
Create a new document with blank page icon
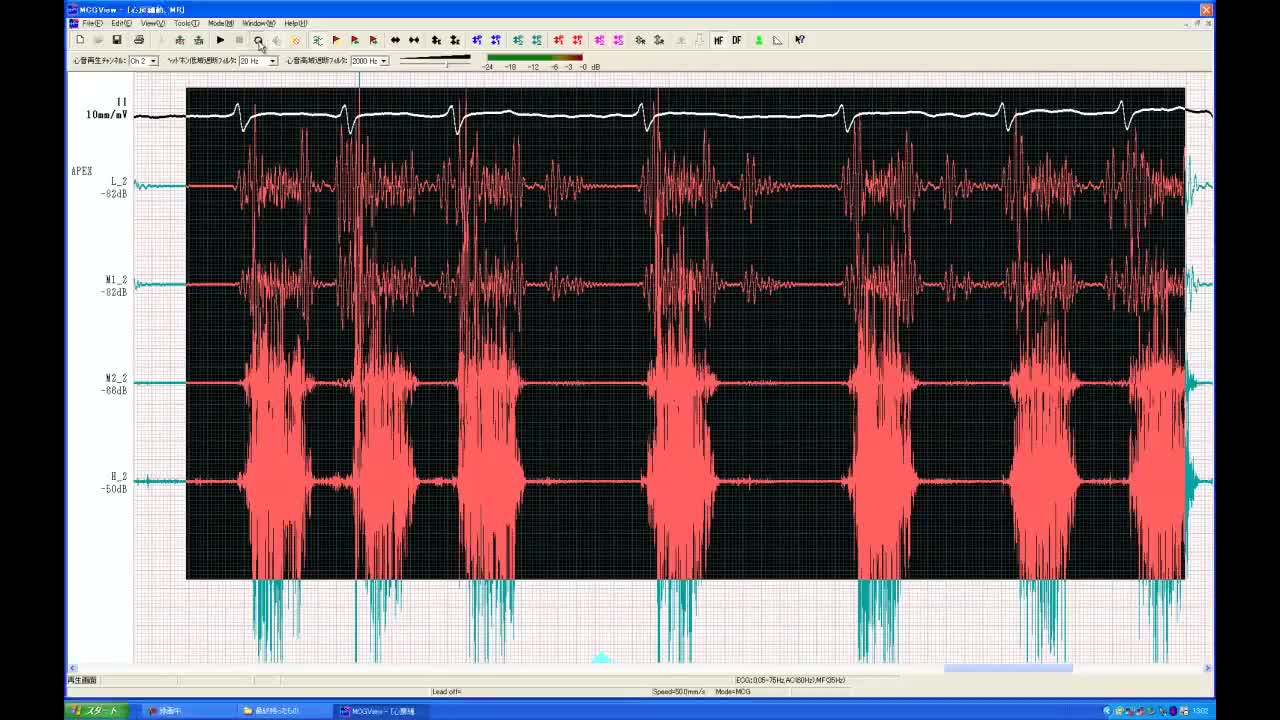[80, 40]
